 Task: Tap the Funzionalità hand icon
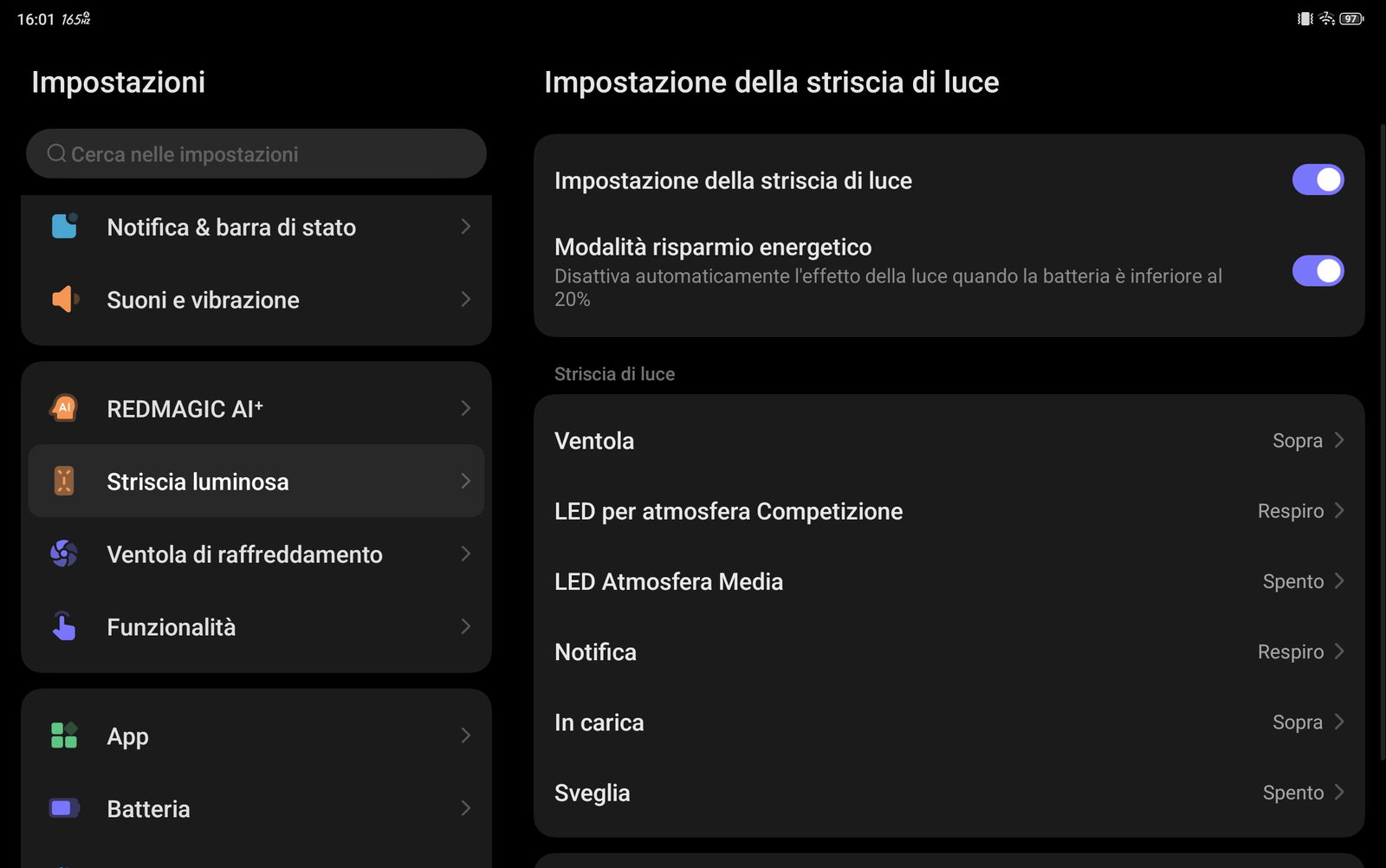(x=64, y=626)
